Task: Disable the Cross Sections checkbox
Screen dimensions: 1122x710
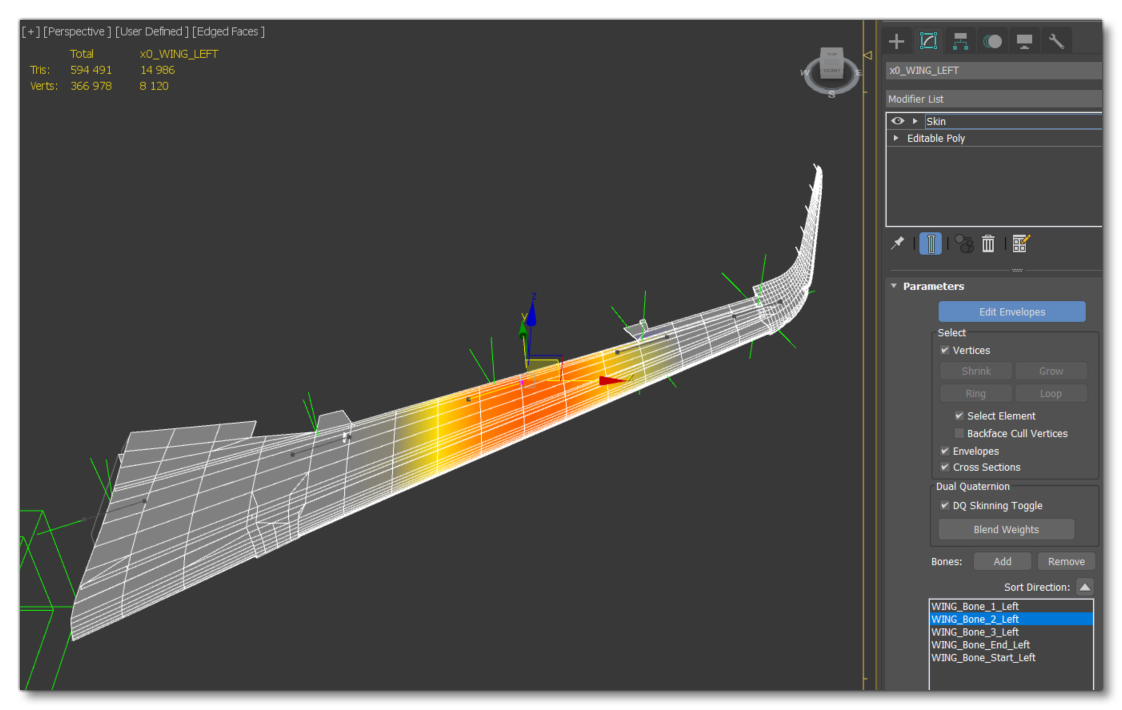Action: [945, 468]
